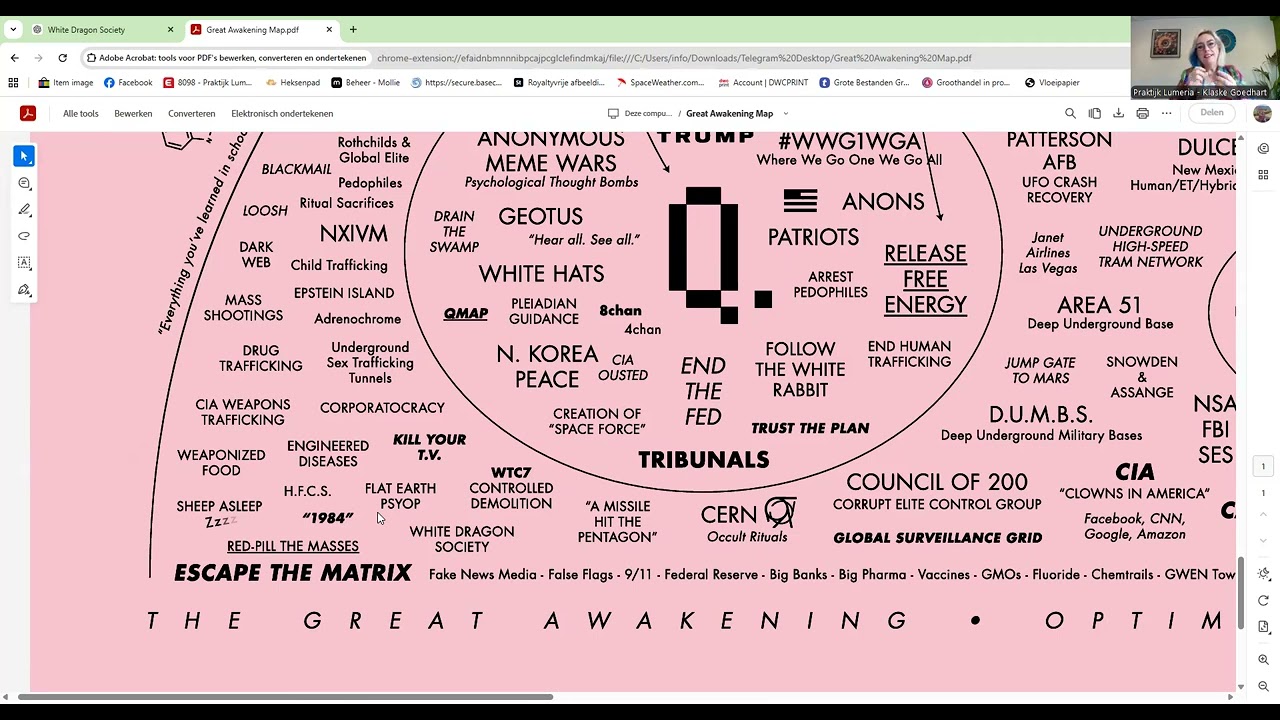The height and width of the screenshot is (720, 1280).
Task: Rotate the page with the rotate icon
Action: click(x=1263, y=601)
